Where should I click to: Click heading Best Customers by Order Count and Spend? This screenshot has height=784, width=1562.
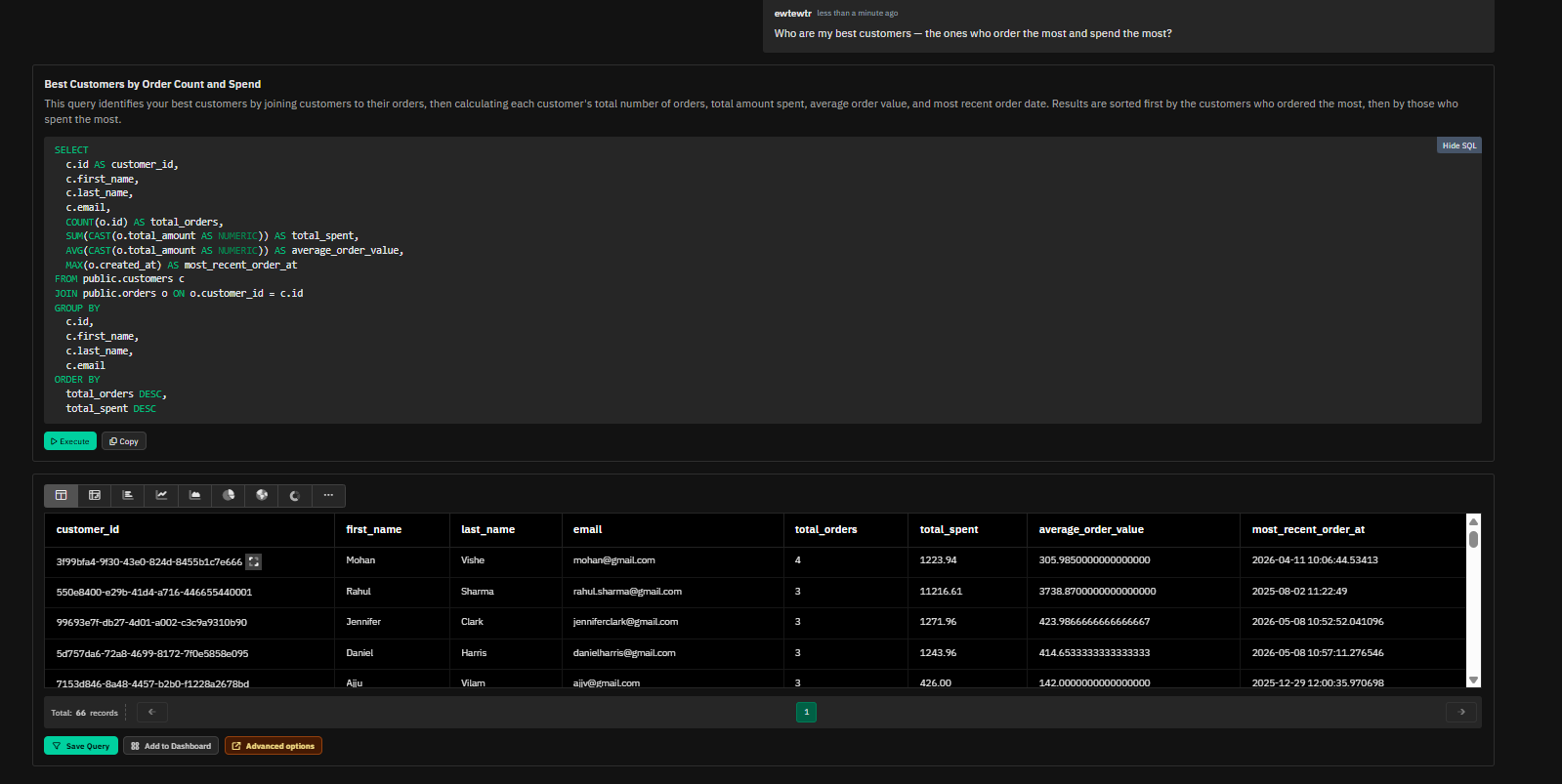(152, 84)
